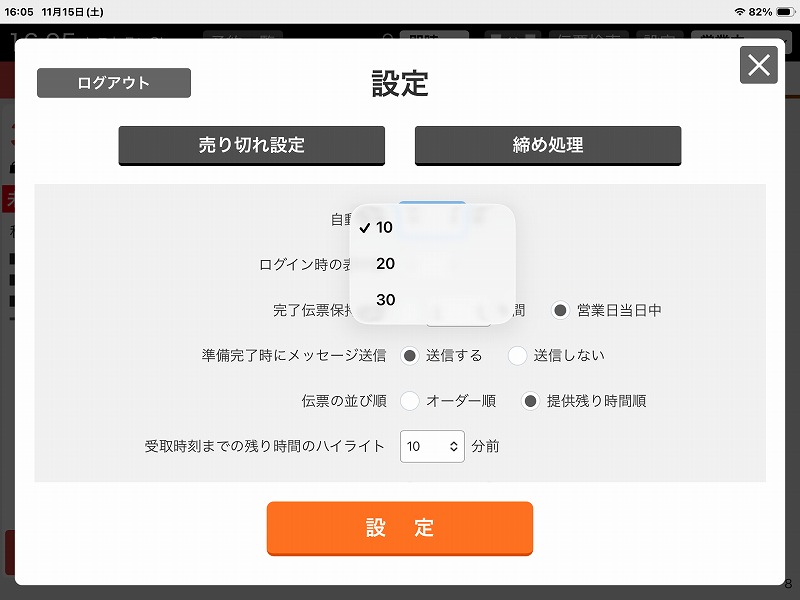The width and height of the screenshot is (800, 600).
Task: Tap the clock time in status bar
Action: 19,12
